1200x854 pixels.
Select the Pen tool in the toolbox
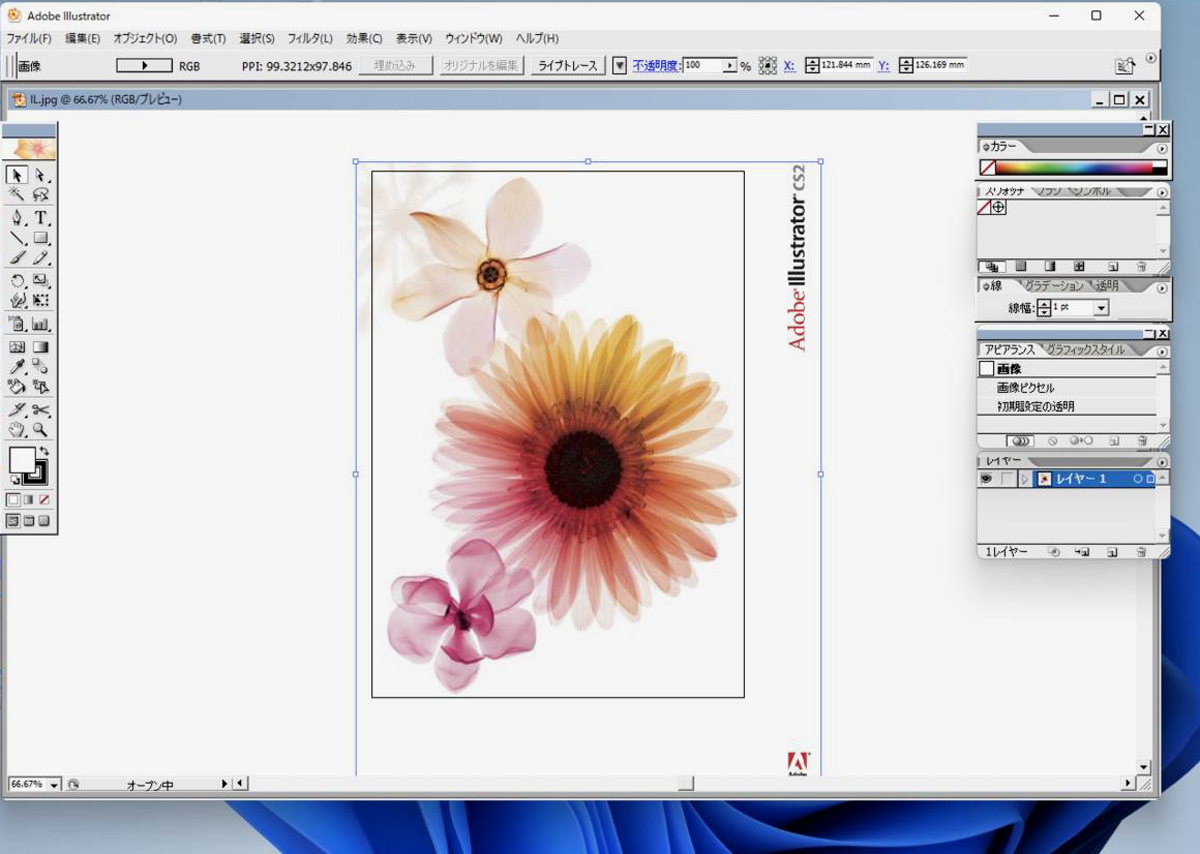(x=17, y=217)
